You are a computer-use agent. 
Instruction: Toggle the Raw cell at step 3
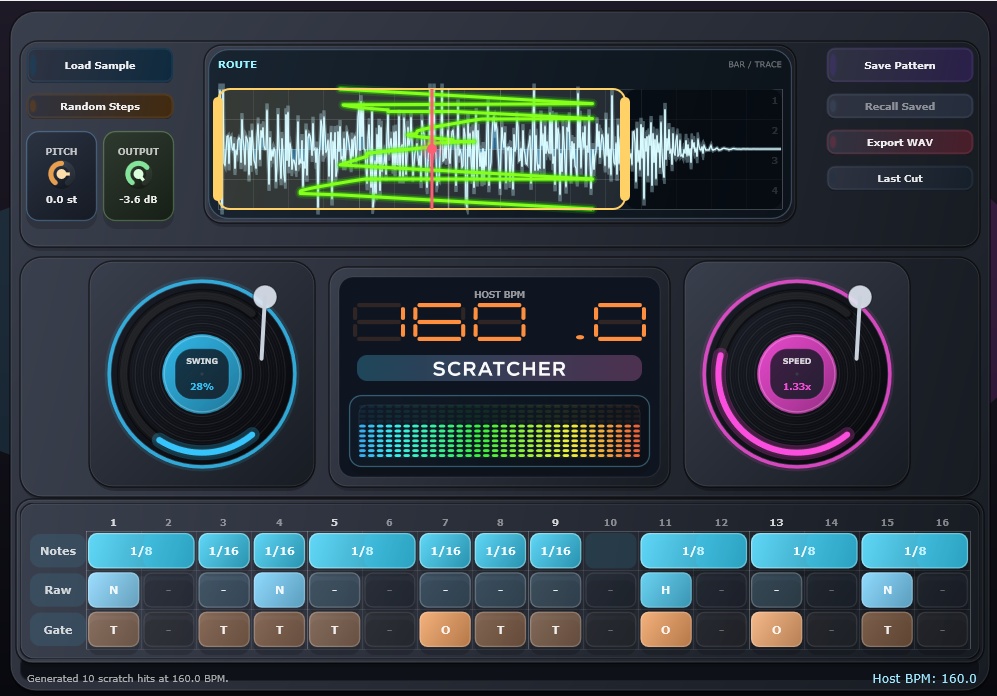point(223,590)
